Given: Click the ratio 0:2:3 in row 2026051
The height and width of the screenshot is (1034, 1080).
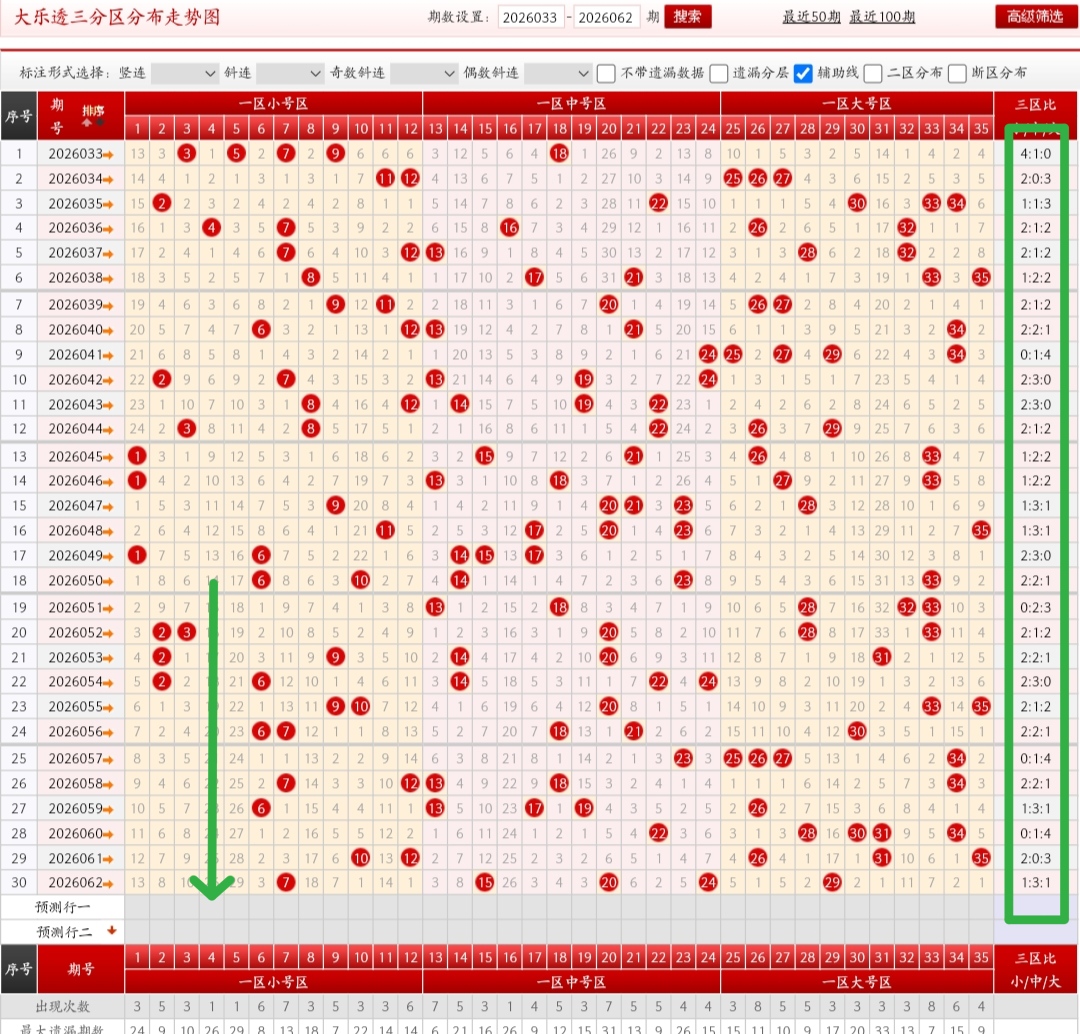Looking at the screenshot, I should point(1035,608).
